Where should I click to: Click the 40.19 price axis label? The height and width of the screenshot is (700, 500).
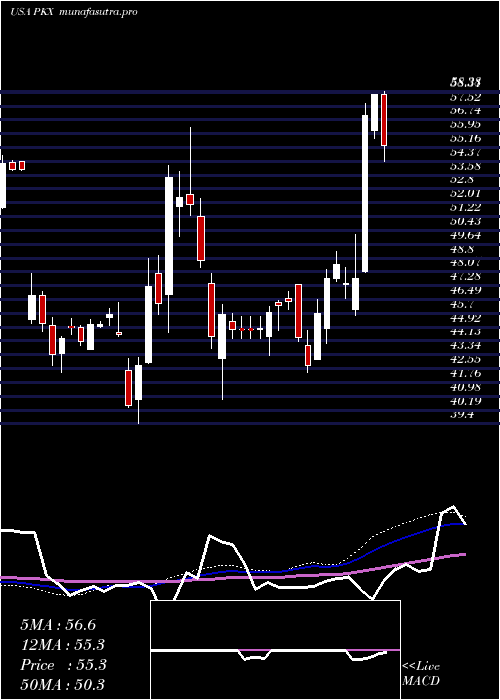[465, 401]
